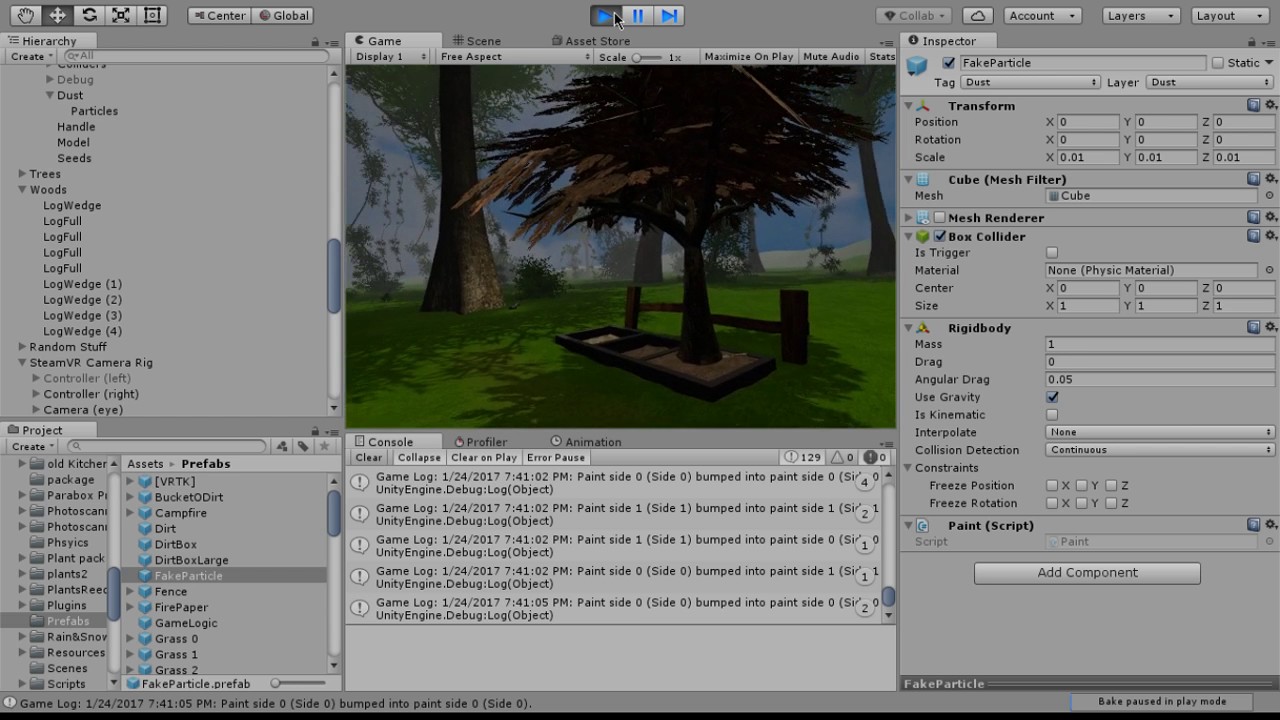Pause the game playback
This screenshot has width=1280, height=720.
(x=638, y=15)
